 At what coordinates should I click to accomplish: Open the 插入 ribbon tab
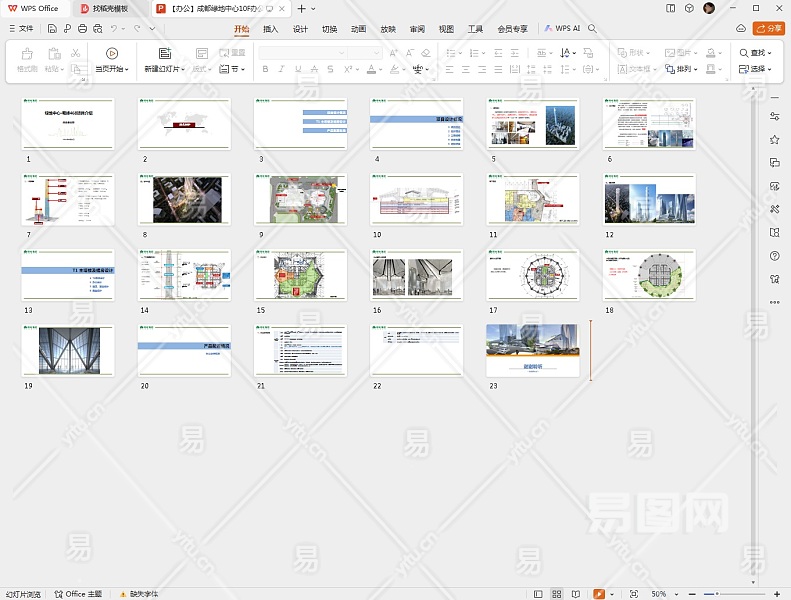(270, 29)
